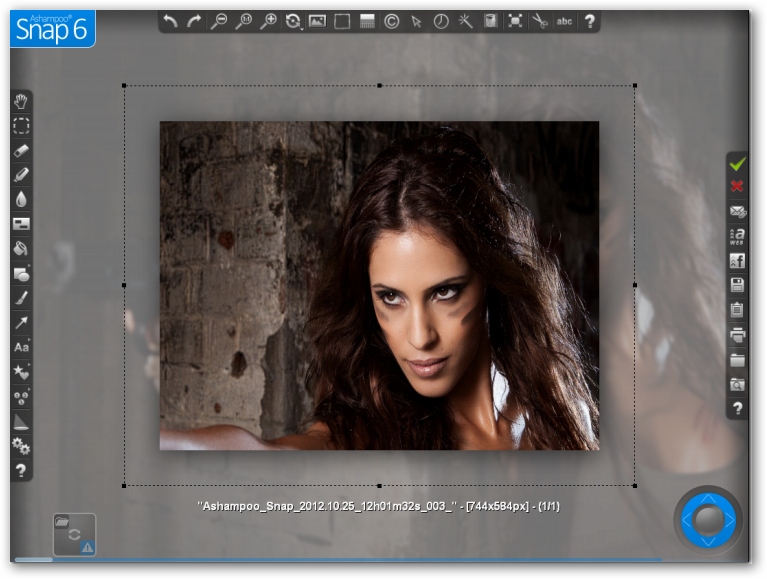
Task: Open the rotate image dropdown
Action: 293,21
